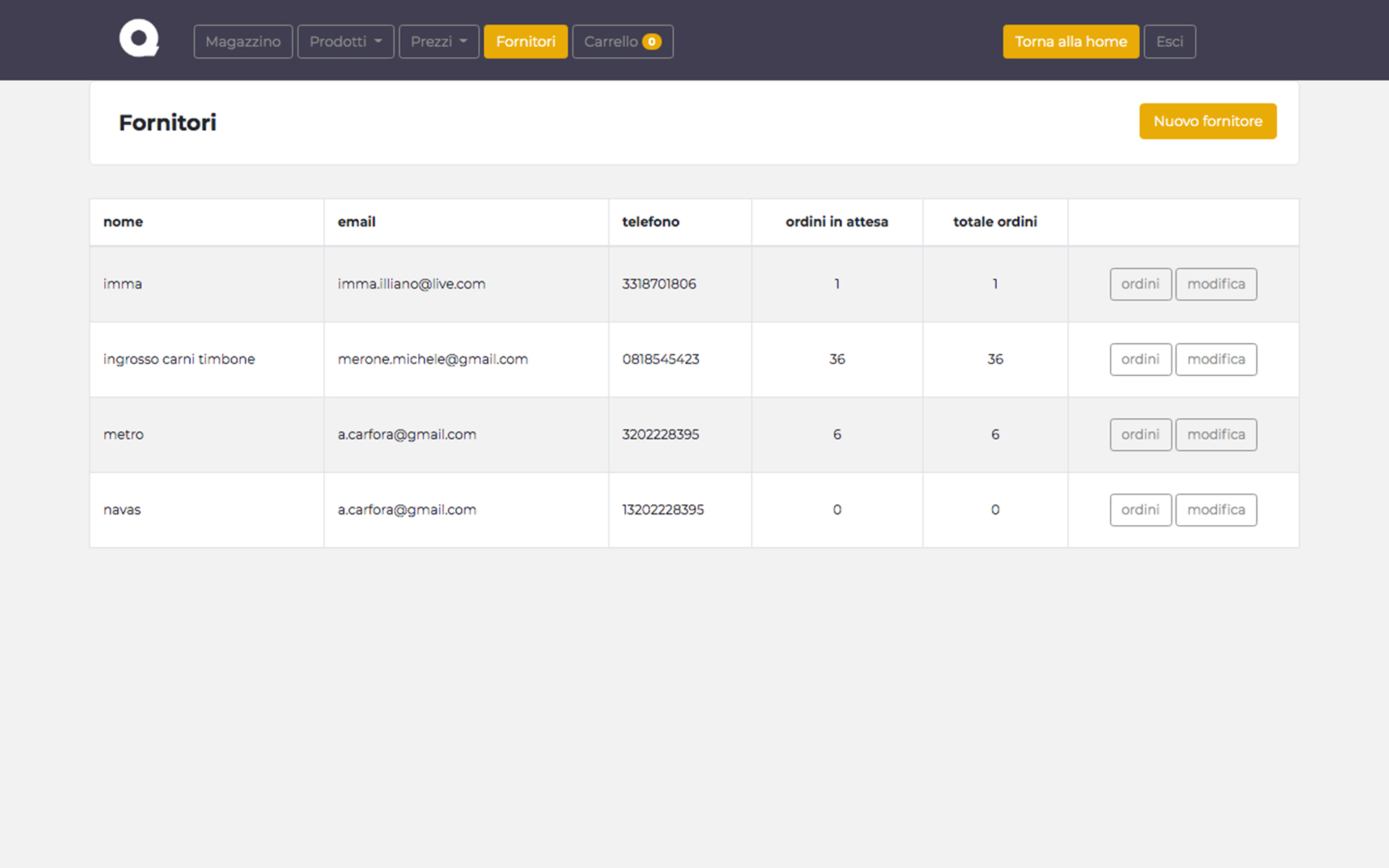Click modifica for supplier metro
The width and height of the screenshot is (1389, 868).
(1216, 435)
